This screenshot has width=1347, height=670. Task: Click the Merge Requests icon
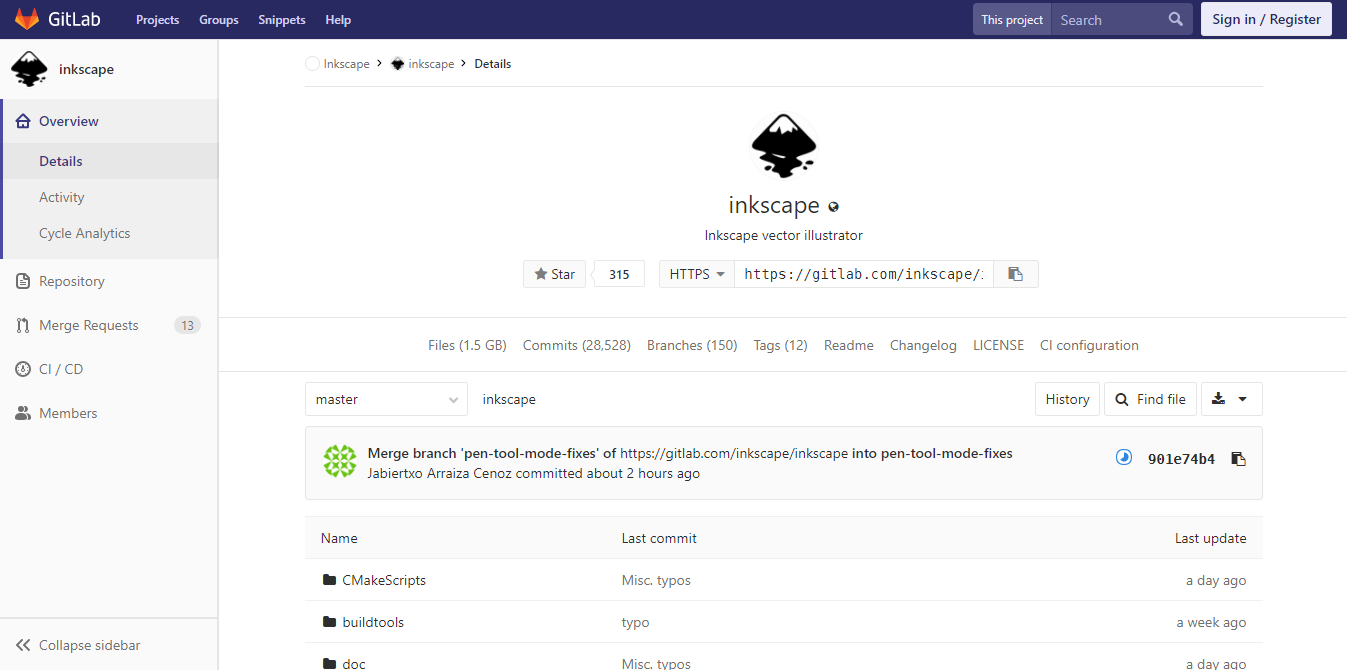23,325
